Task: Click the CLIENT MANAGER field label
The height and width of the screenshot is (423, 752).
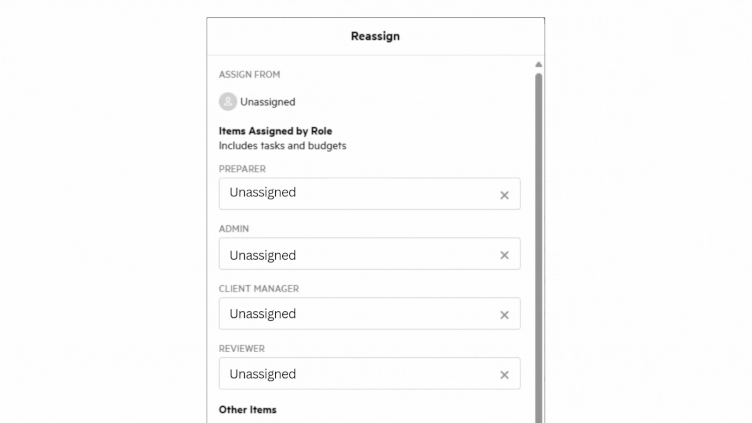Action: (258, 289)
